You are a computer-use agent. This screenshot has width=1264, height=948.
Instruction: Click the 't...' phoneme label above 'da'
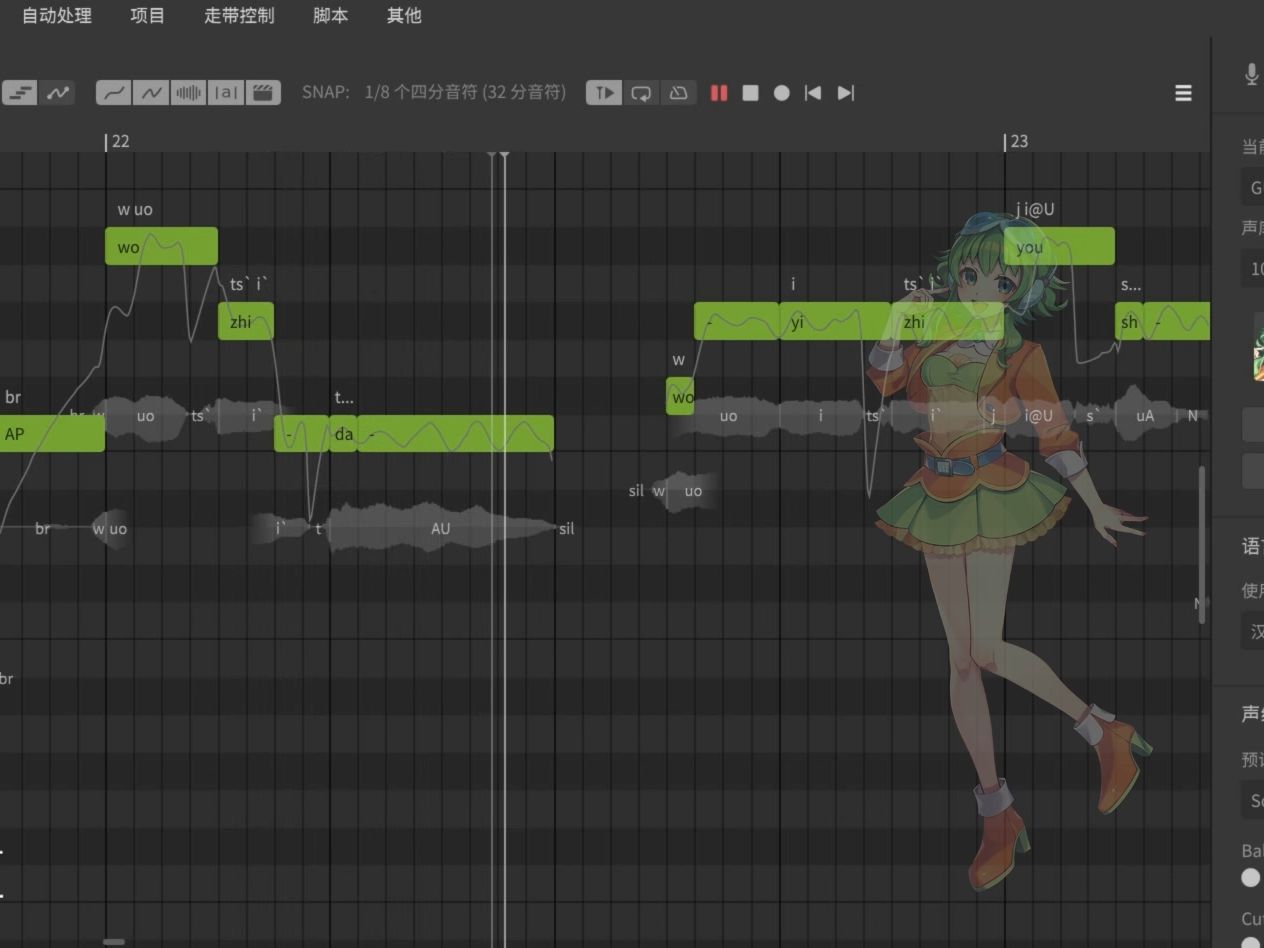point(343,397)
